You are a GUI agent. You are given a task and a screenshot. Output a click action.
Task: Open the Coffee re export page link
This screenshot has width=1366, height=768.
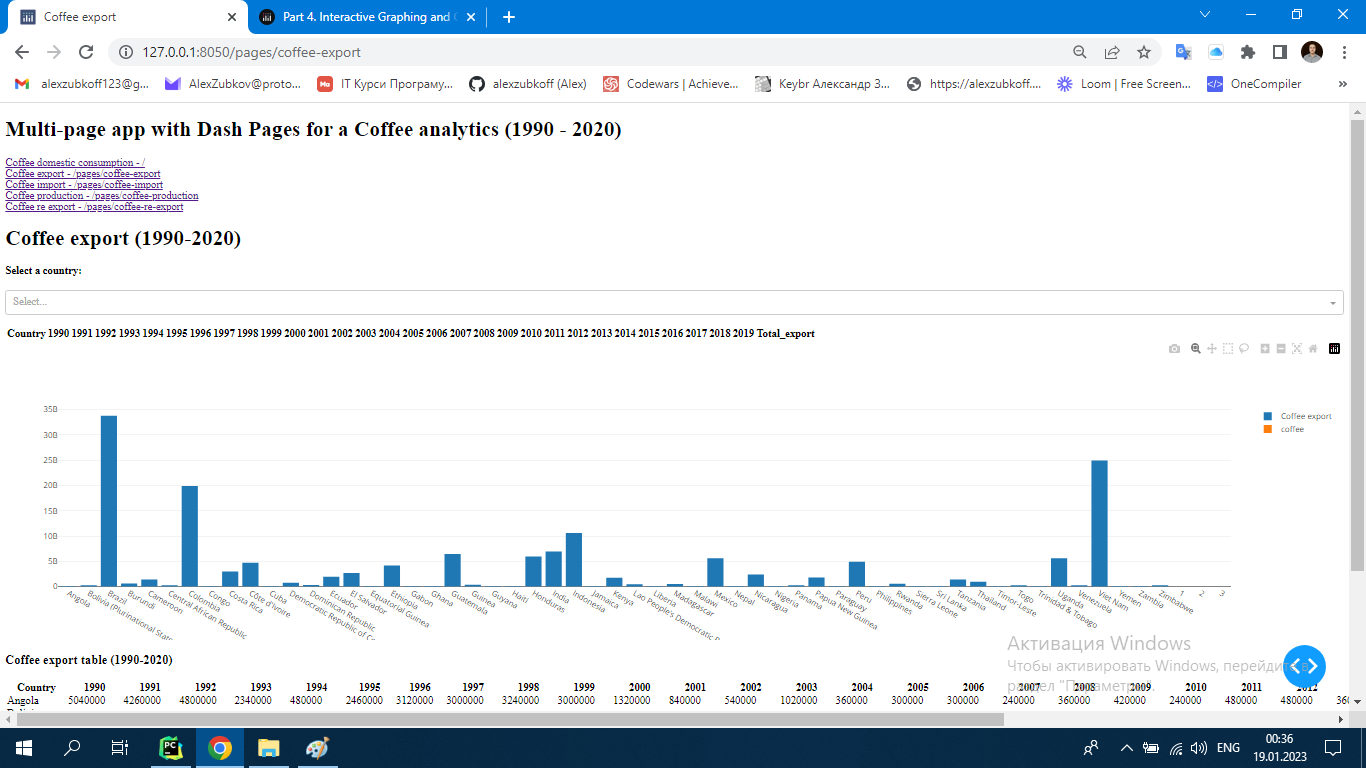(94, 207)
